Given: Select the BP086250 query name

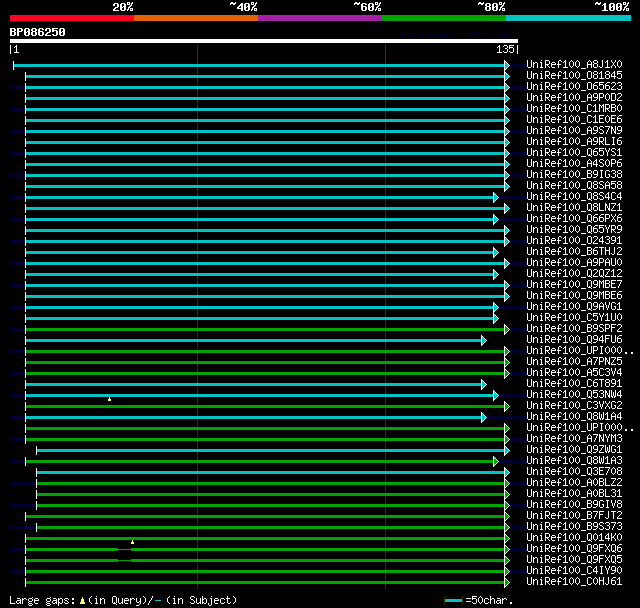Looking at the screenshot, I should click(x=38, y=32).
